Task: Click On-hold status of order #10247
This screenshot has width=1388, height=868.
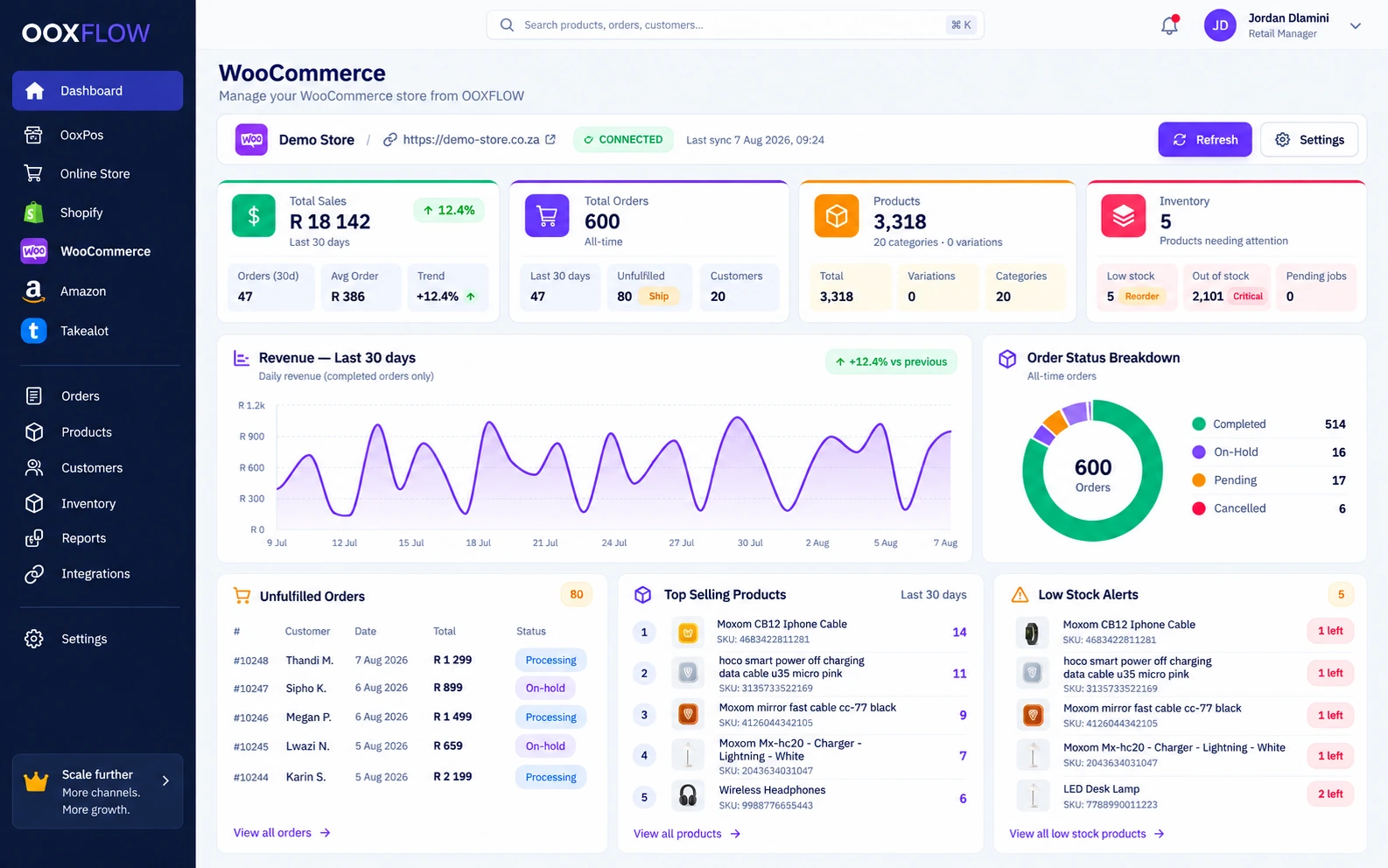Action: click(x=545, y=688)
